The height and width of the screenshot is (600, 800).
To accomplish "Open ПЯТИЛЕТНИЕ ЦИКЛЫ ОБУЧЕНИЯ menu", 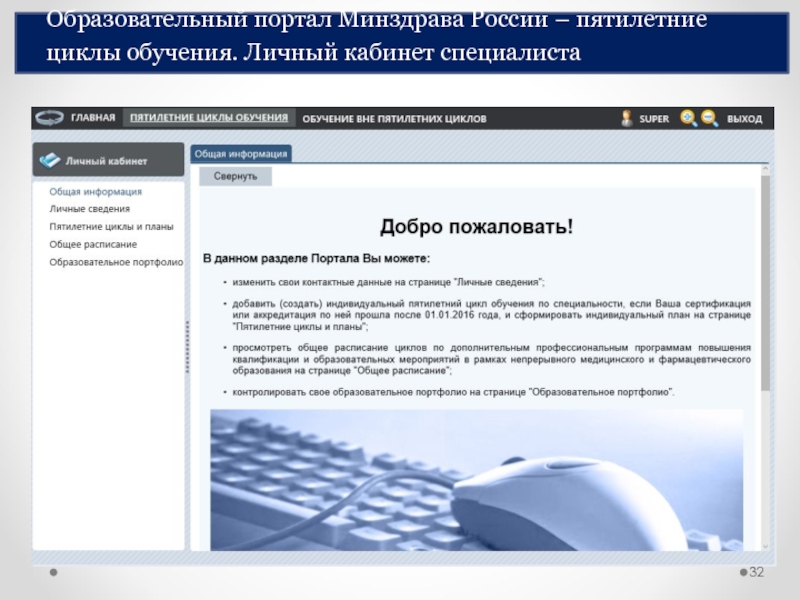I will 209,118.
